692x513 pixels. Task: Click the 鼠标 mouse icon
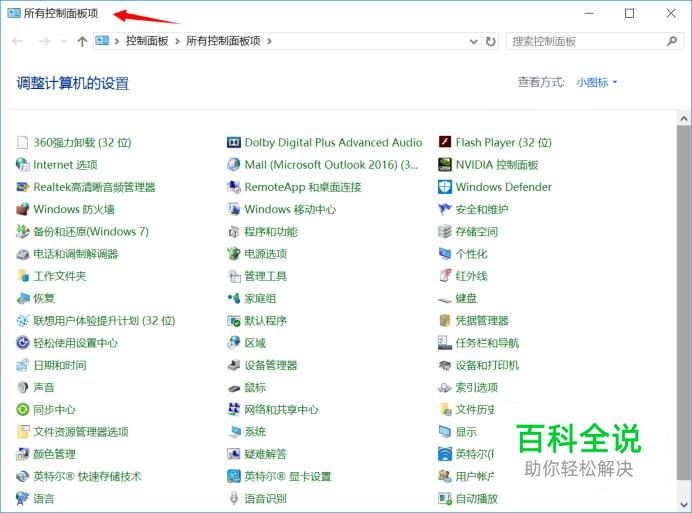coord(233,388)
